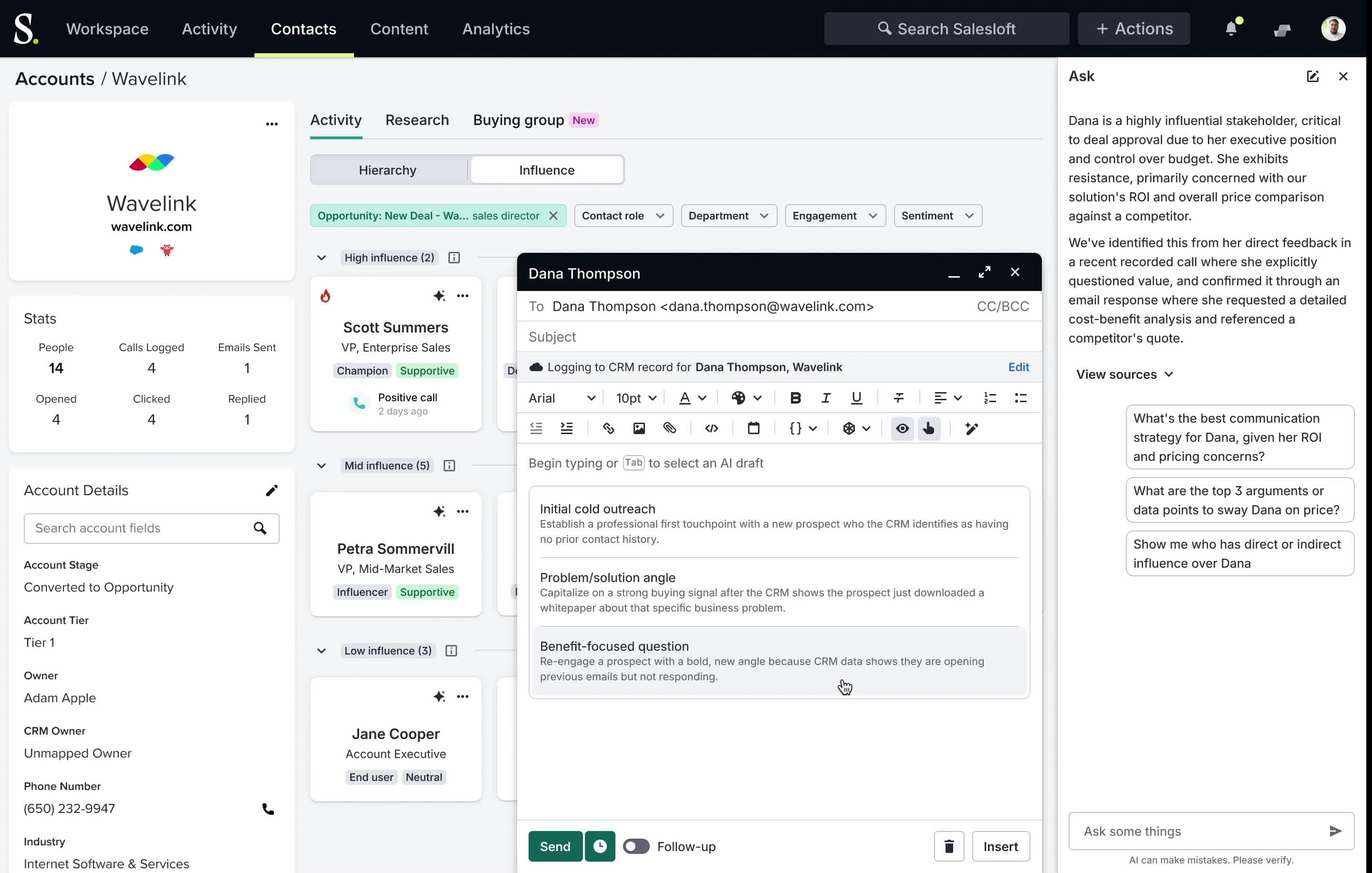Screen dimensions: 1372x873
Task: Open the Analytics menu
Action: [496, 29]
